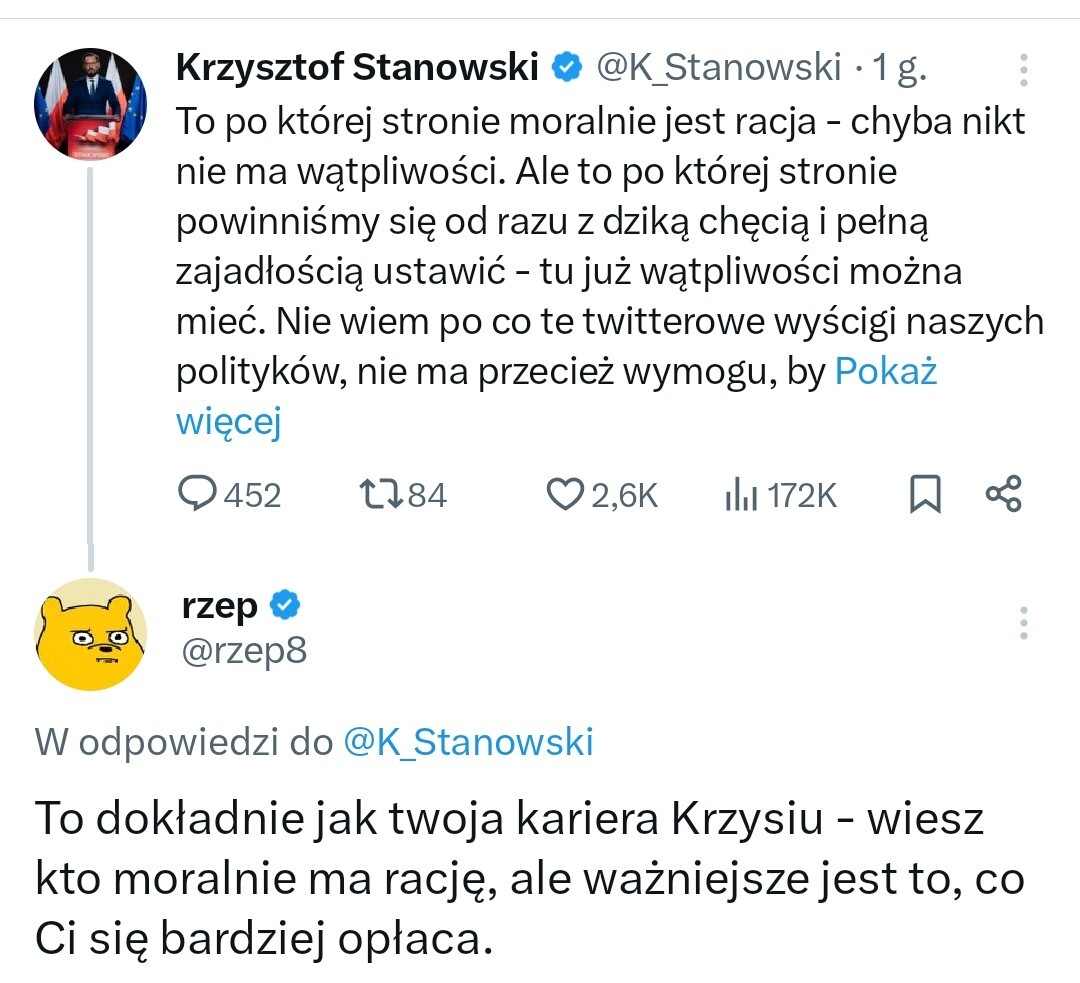Click the reply icon showing 452
The height and width of the screenshot is (983, 1080).
(198, 494)
